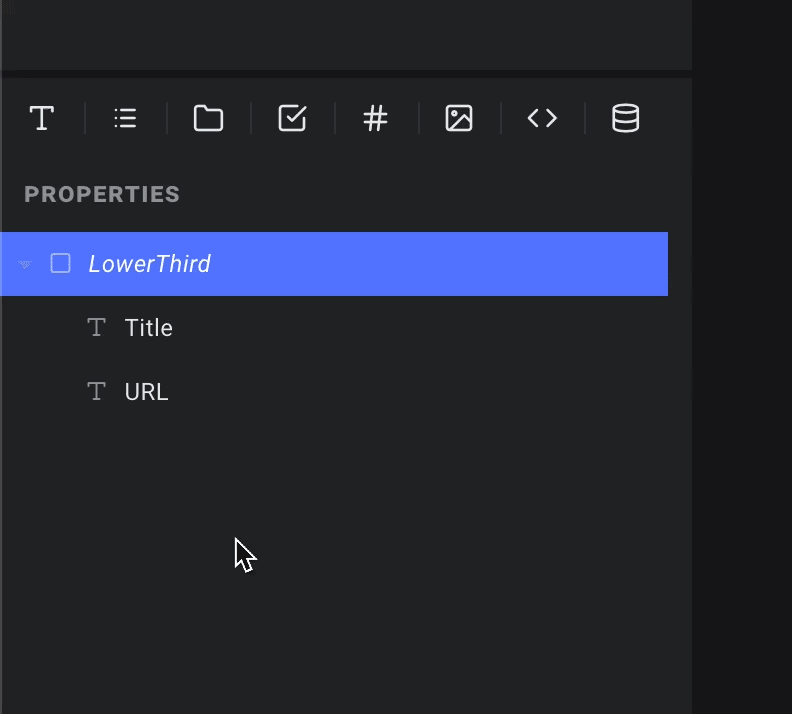The width and height of the screenshot is (792, 714).
Task: Click the highlighted LowerThird row's empty blue area
Action: (x=439, y=264)
